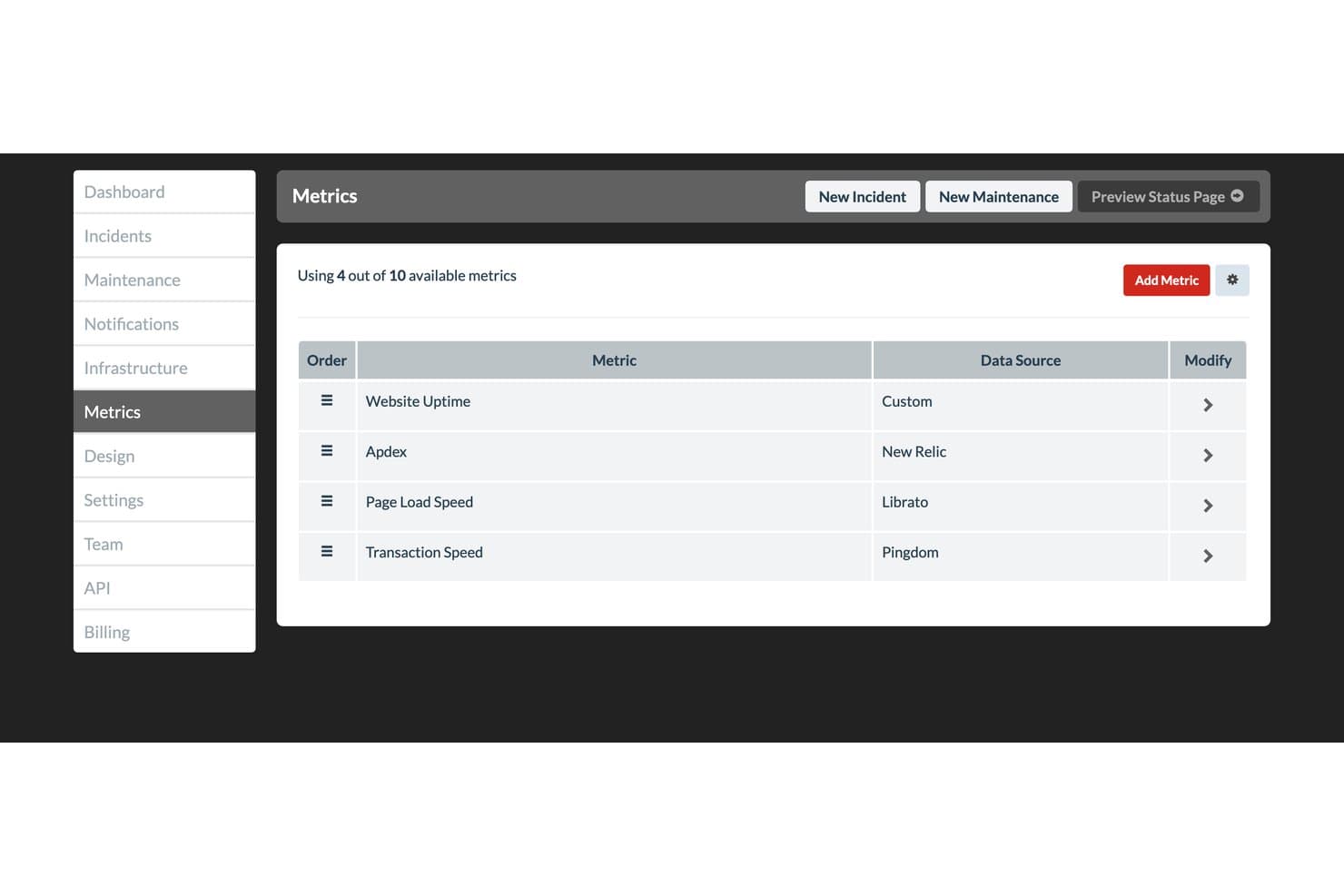Image resolution: width=1344 pixels, height=896 pixels.
Task: Click the Pingdom data source cell
Action: tap(1021, 556)
